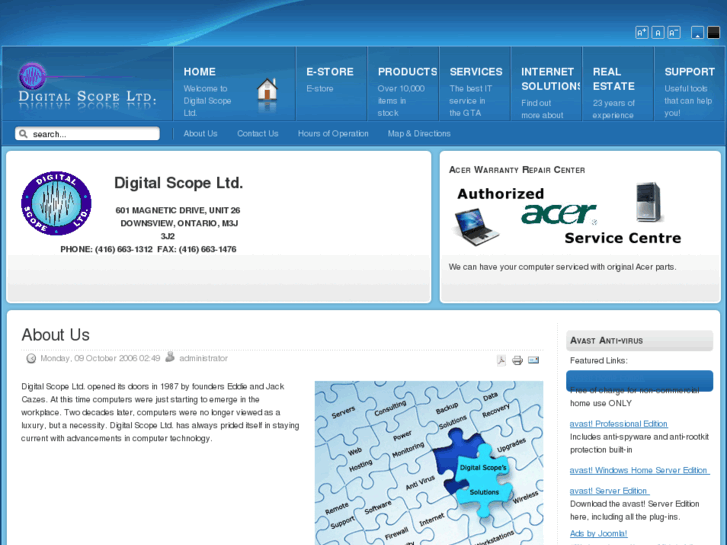Increase font size with A+ icon

(x=642, y=32)
